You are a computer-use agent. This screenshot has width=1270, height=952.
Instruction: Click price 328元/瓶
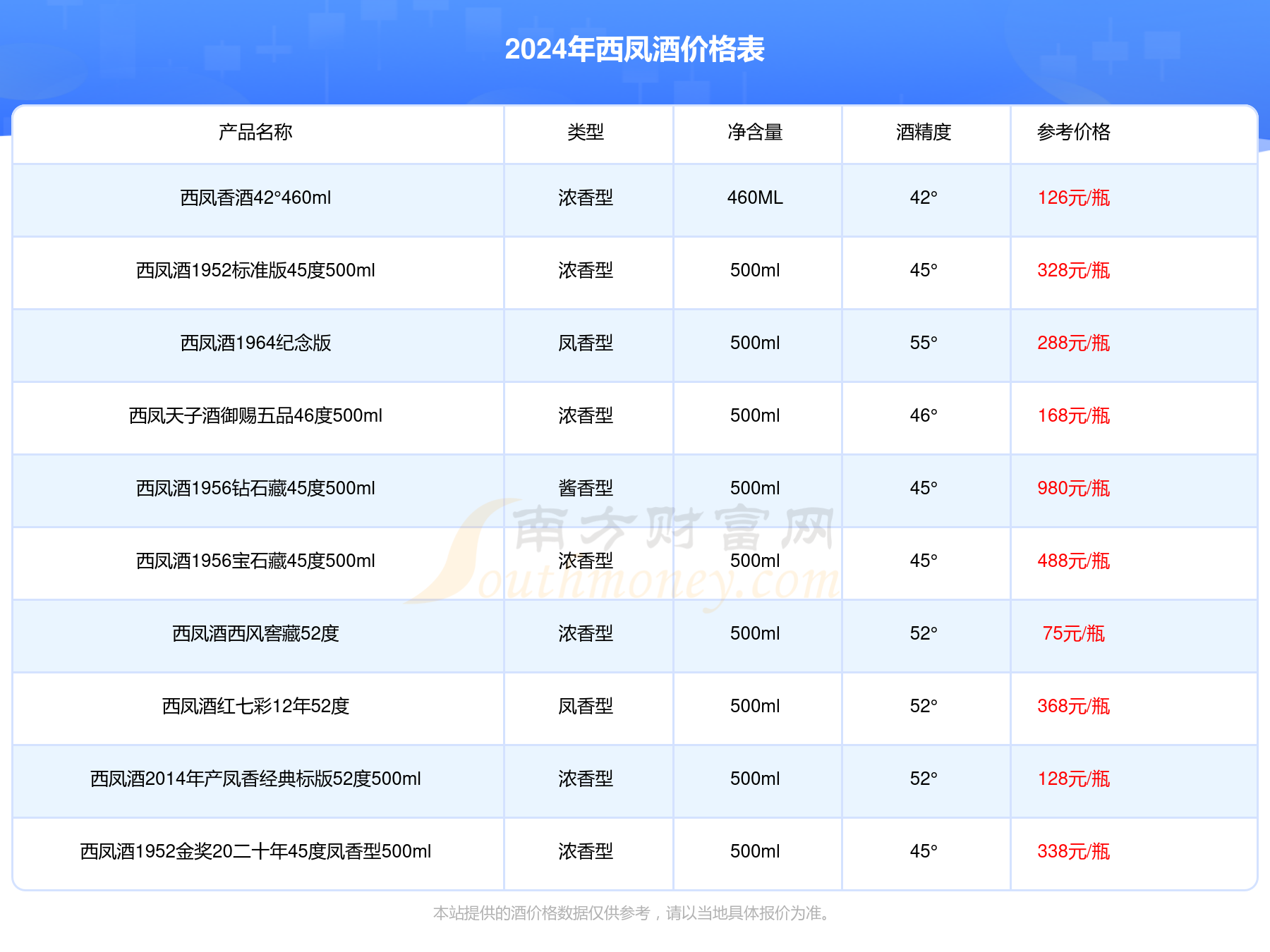(1073, 270)
